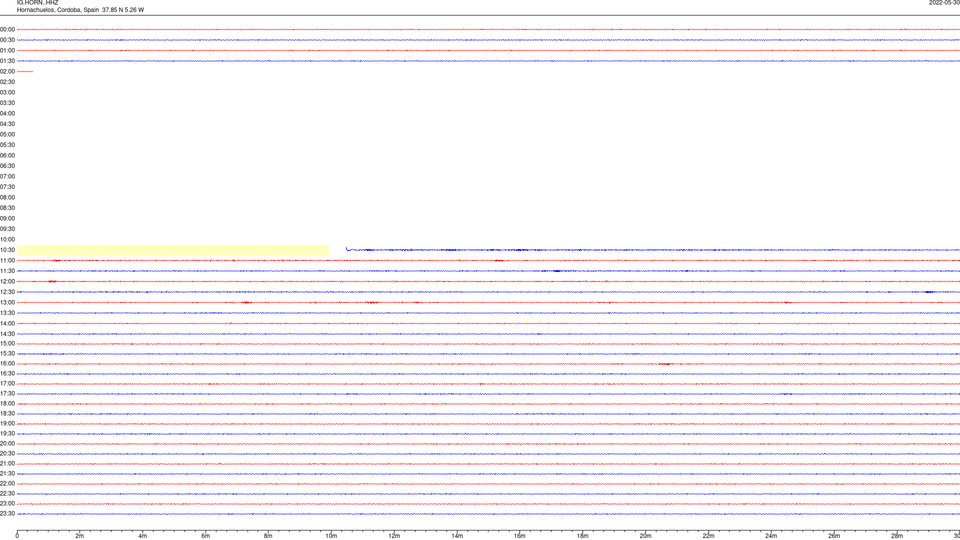Click the 17:30 time label
The height and width of the screenshot is (540, 960).
[x=7, y=394]
